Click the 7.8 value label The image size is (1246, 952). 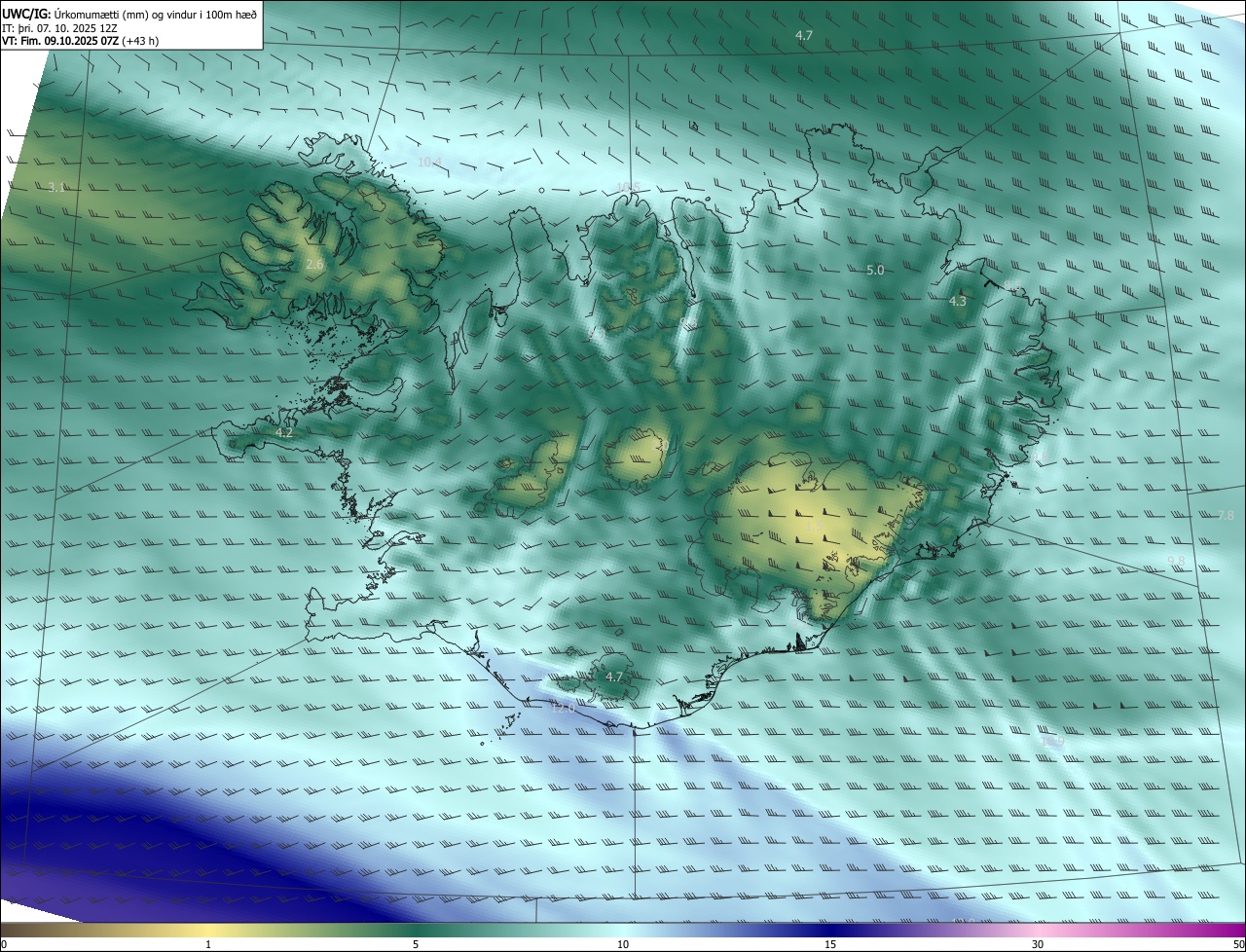pyautogui.click(x=1226, y=515)
